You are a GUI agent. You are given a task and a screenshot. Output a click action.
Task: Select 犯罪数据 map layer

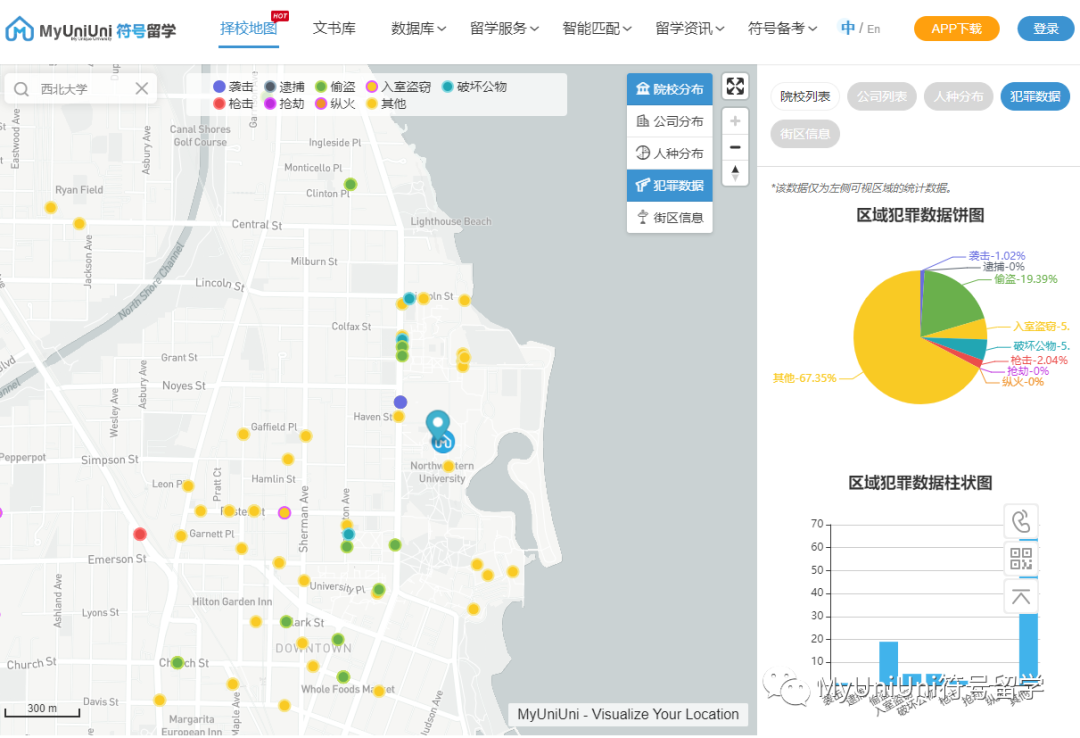669,185
